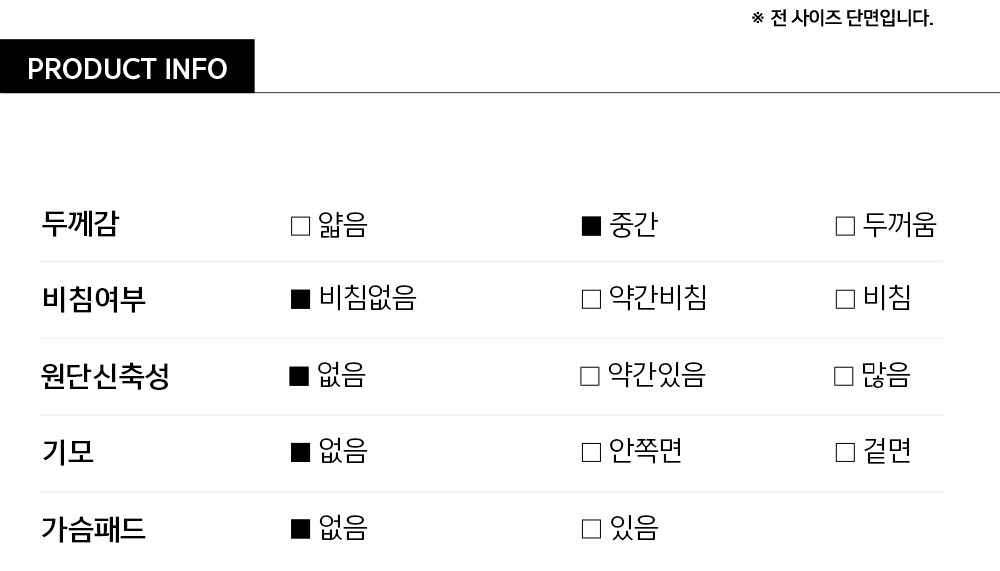This screenshot has width=1000, height=571.
Task: Toggle the 비침없음 checkbox
Action: tap(300, 299)
